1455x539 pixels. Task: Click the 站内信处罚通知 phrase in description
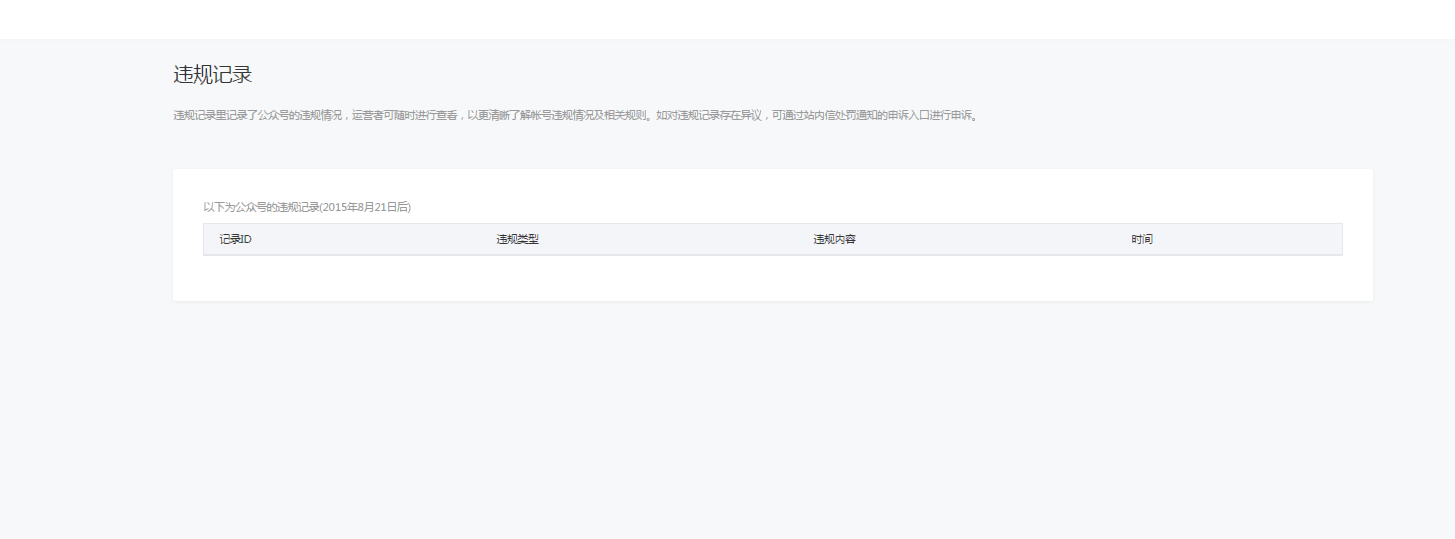(840, 115)
